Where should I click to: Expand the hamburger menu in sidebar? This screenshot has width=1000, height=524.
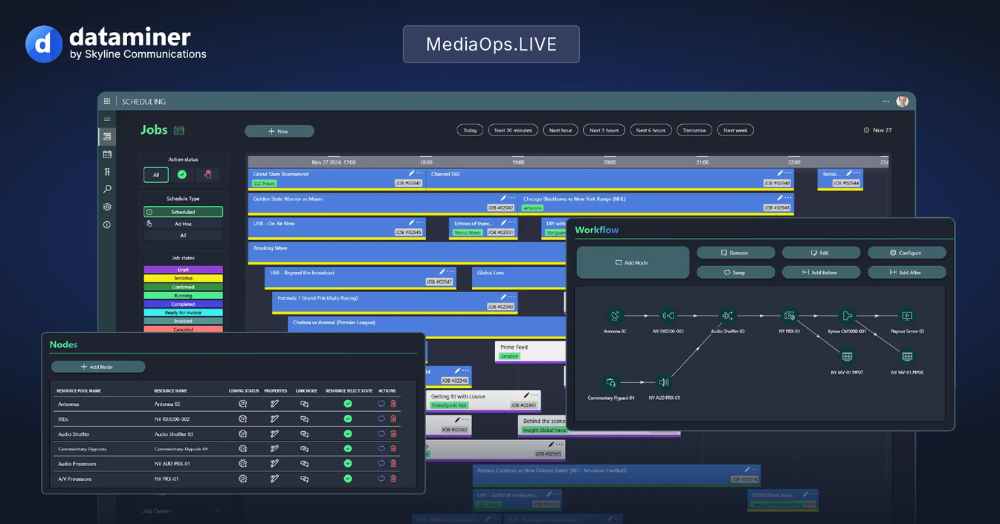[107, 119]
